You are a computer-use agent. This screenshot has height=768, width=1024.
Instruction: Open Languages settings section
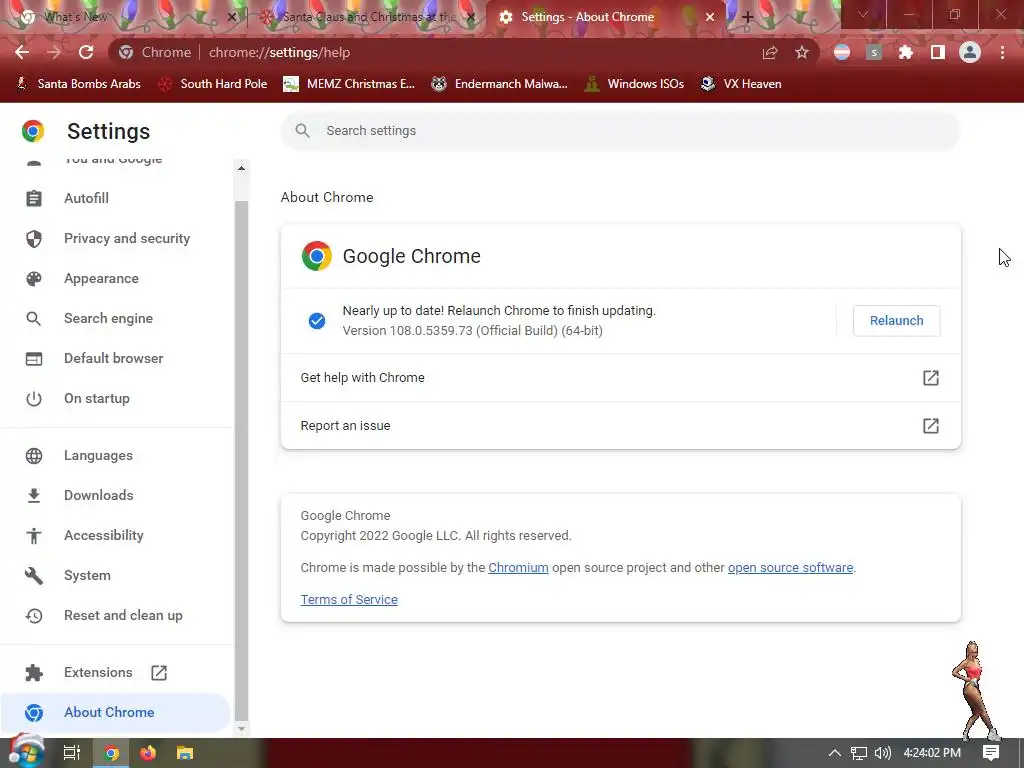tap(98, 455)
